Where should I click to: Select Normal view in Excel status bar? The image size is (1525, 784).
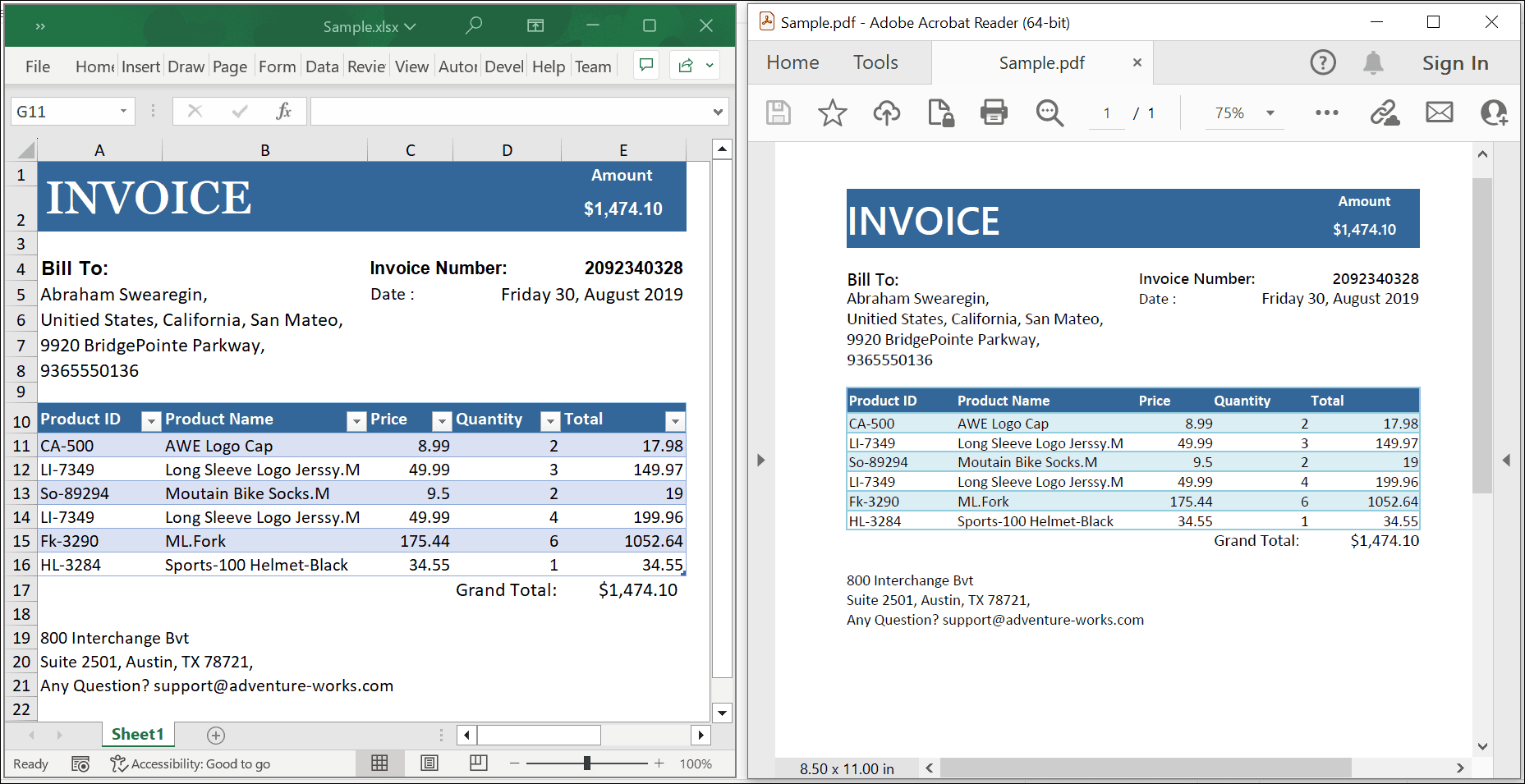379,763
